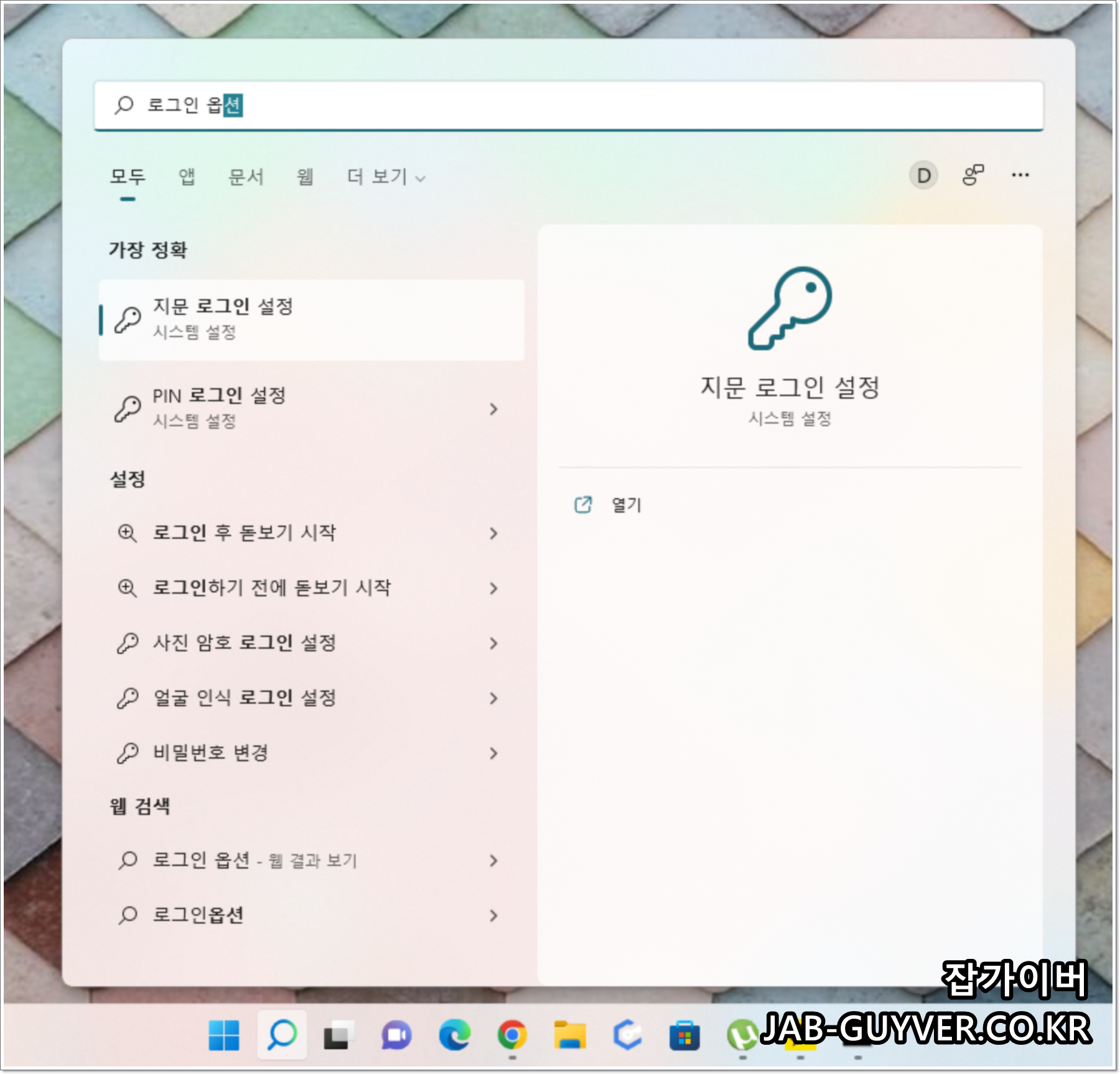
Task: Open the blue hexagon app on taskbar
Action: tap(627, 1035)
